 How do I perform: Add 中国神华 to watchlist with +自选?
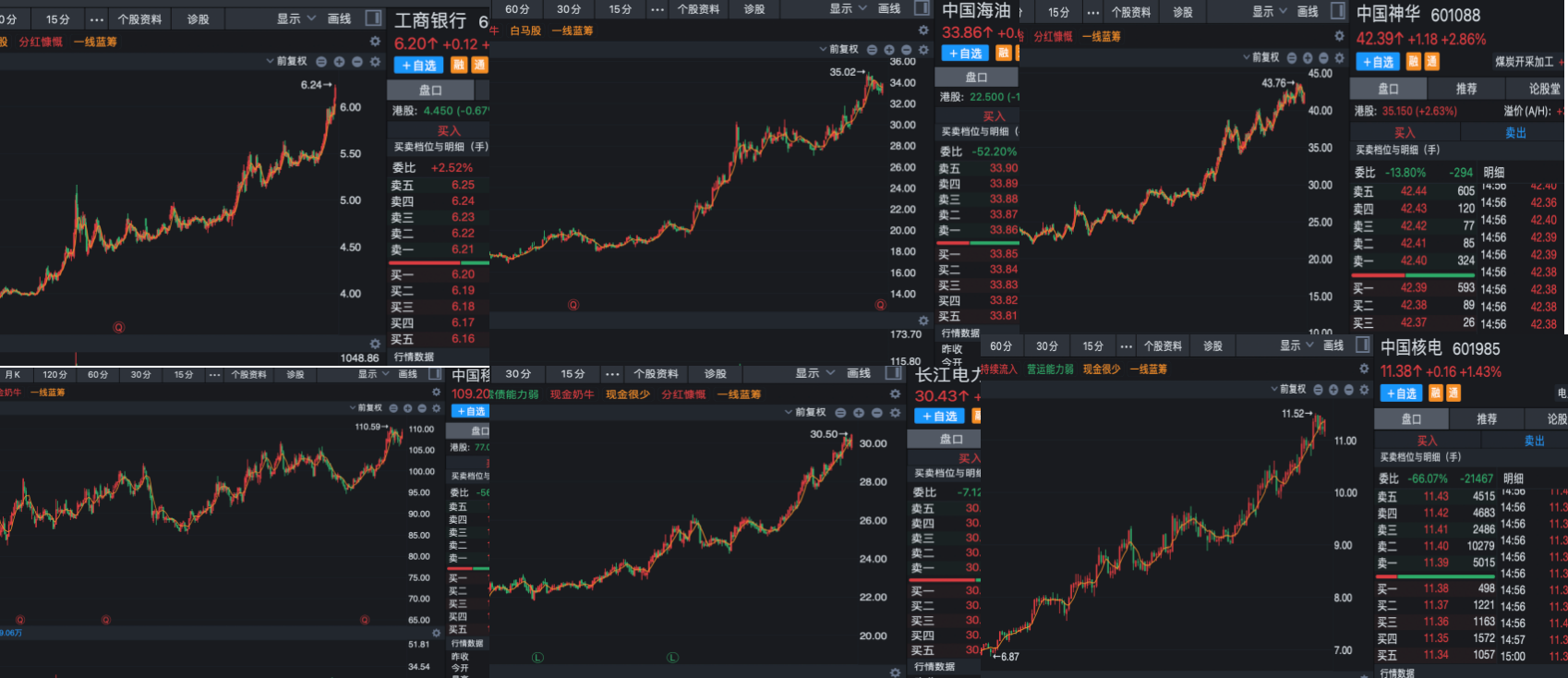[x=1378, y=62]
